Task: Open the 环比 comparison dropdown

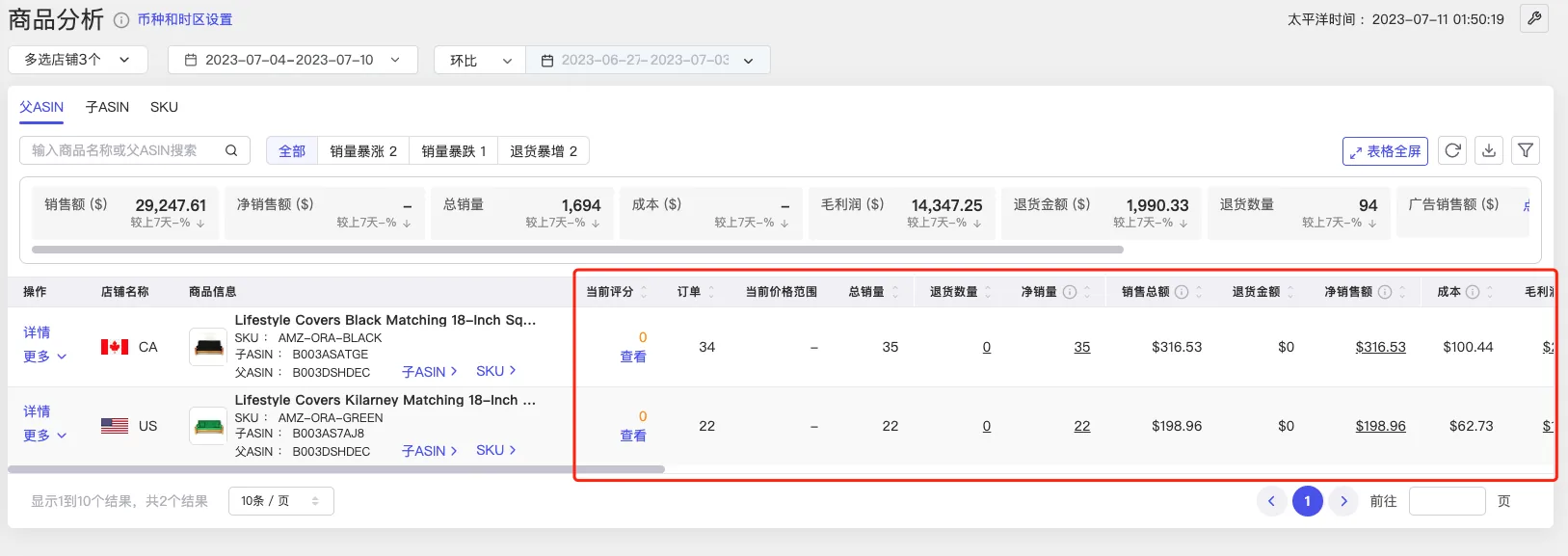Action: pyautogui.click(x=480, y=60)
